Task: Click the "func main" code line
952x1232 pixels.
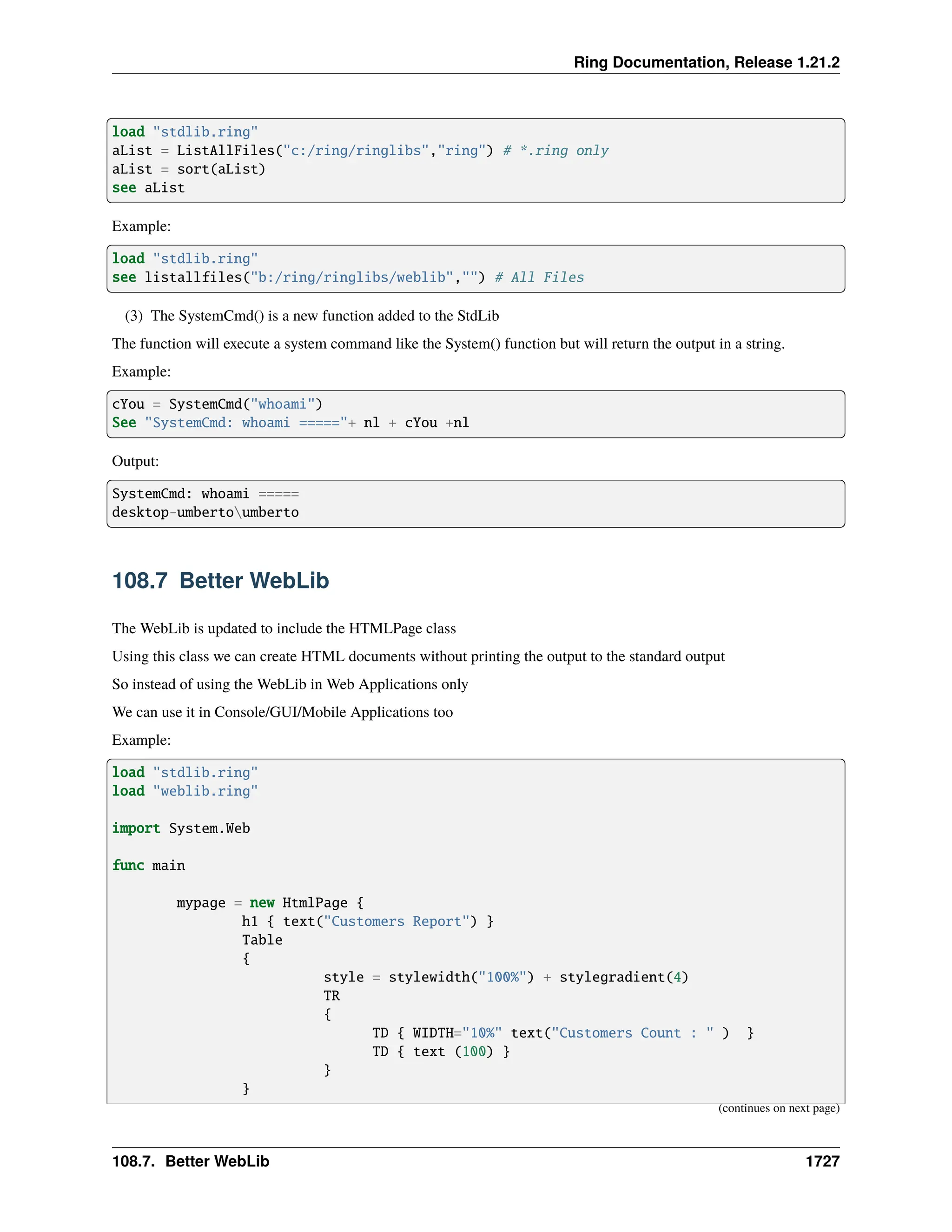Action: click(148, 865)
